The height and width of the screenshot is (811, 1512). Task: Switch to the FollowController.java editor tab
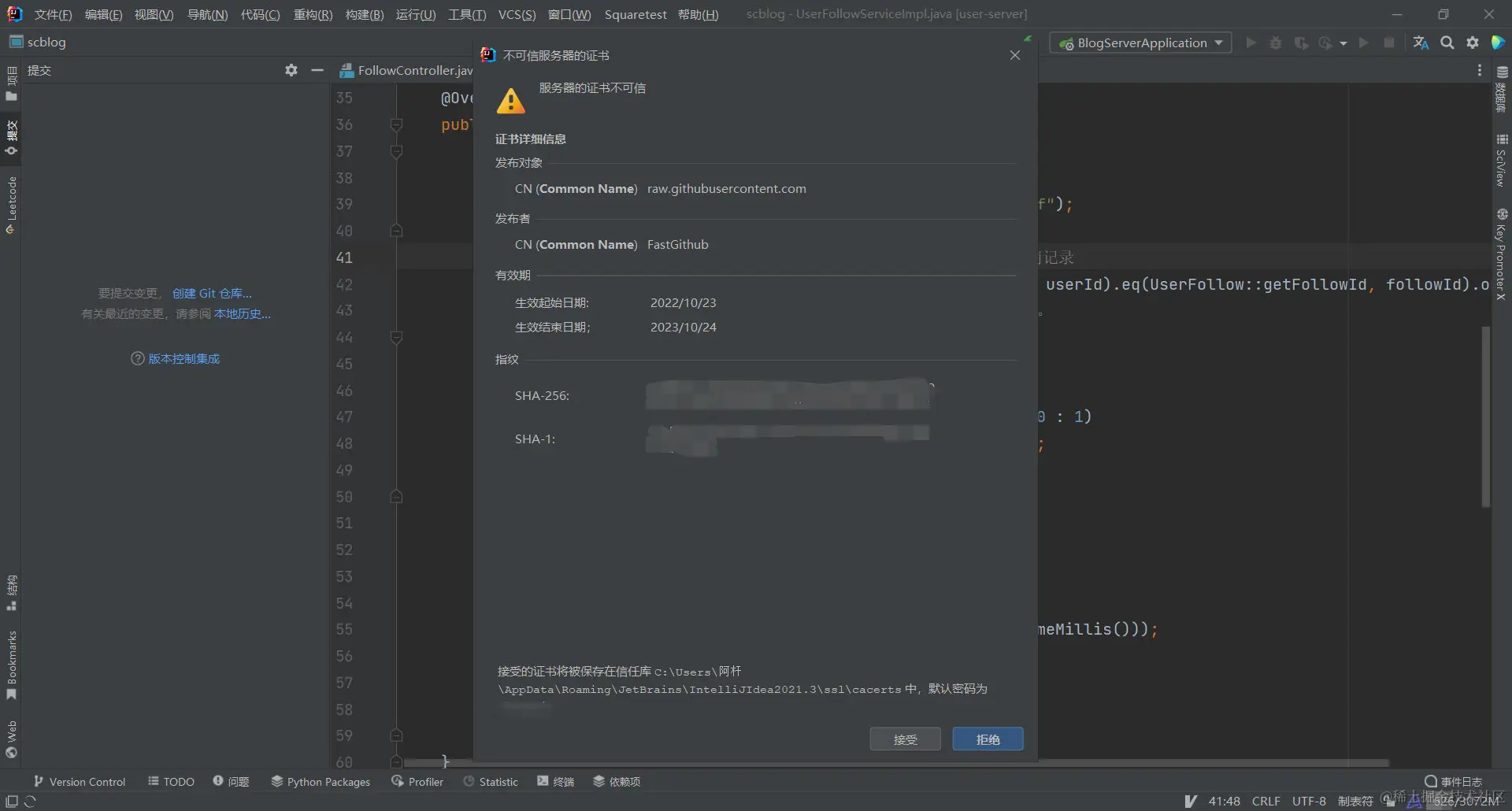[x=406, y=70]
